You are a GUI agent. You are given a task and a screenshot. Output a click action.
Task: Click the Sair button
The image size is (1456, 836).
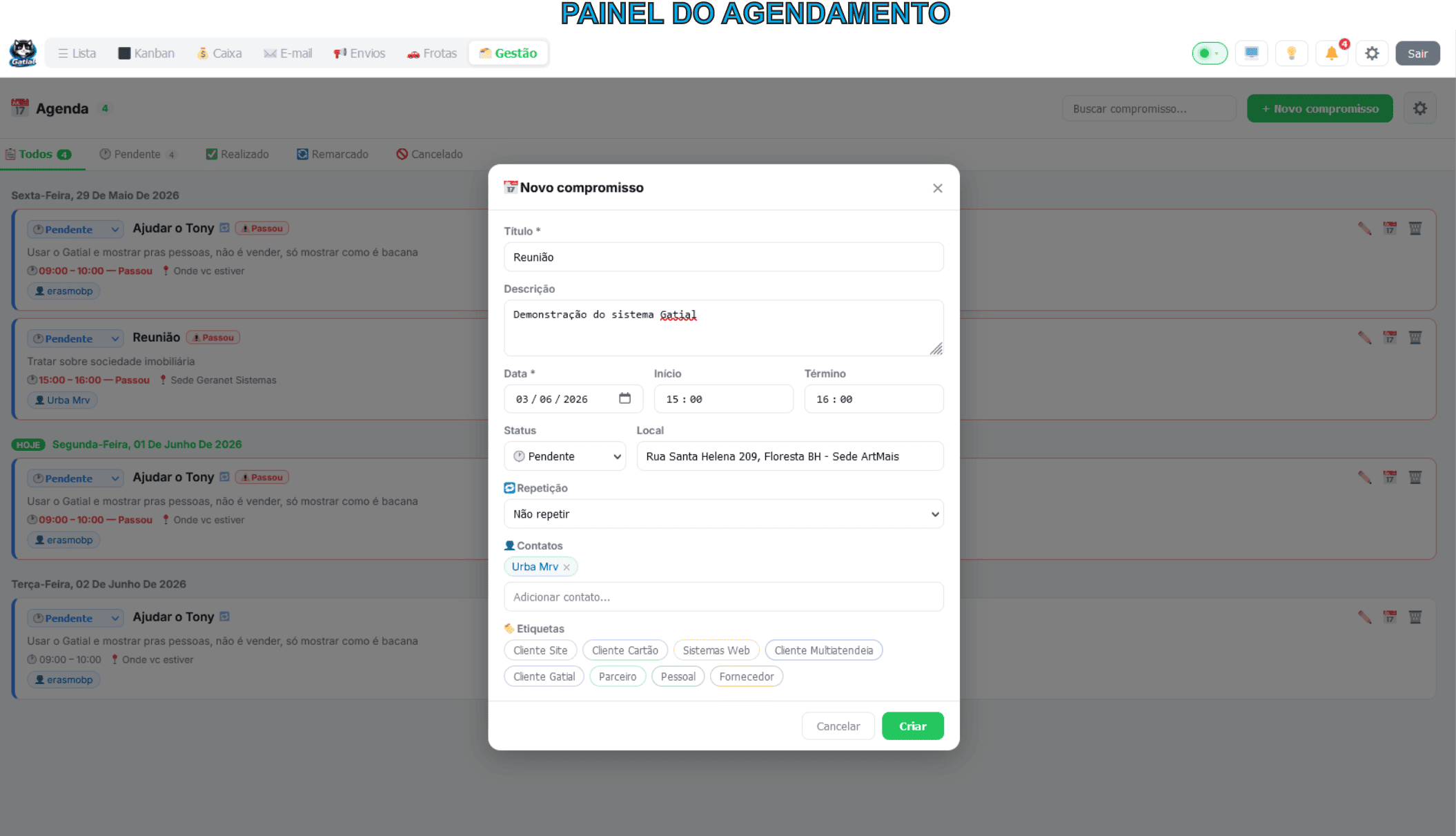point(1417,53)
